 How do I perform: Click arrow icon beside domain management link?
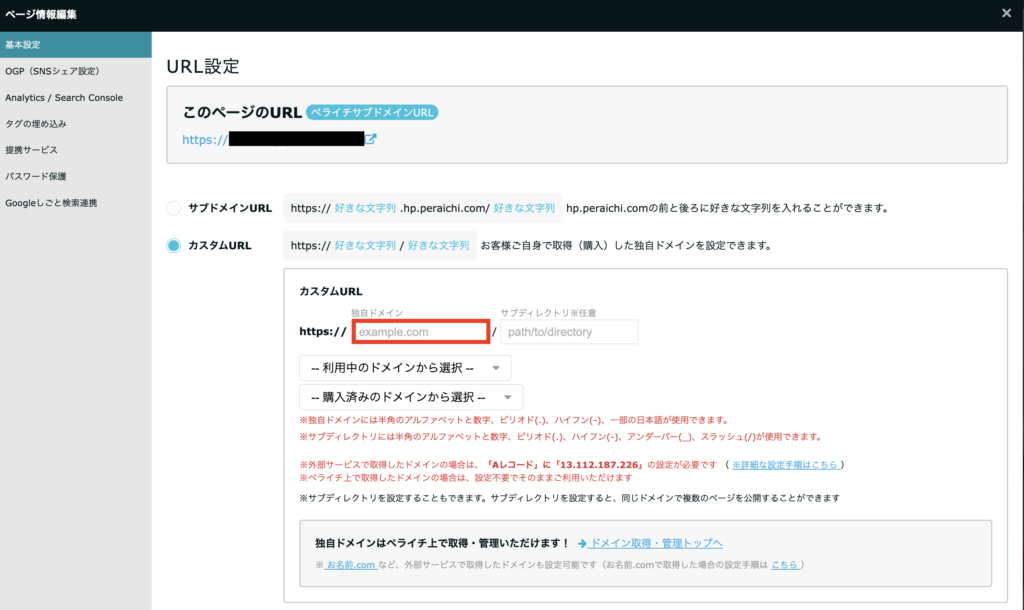(582, 543)
